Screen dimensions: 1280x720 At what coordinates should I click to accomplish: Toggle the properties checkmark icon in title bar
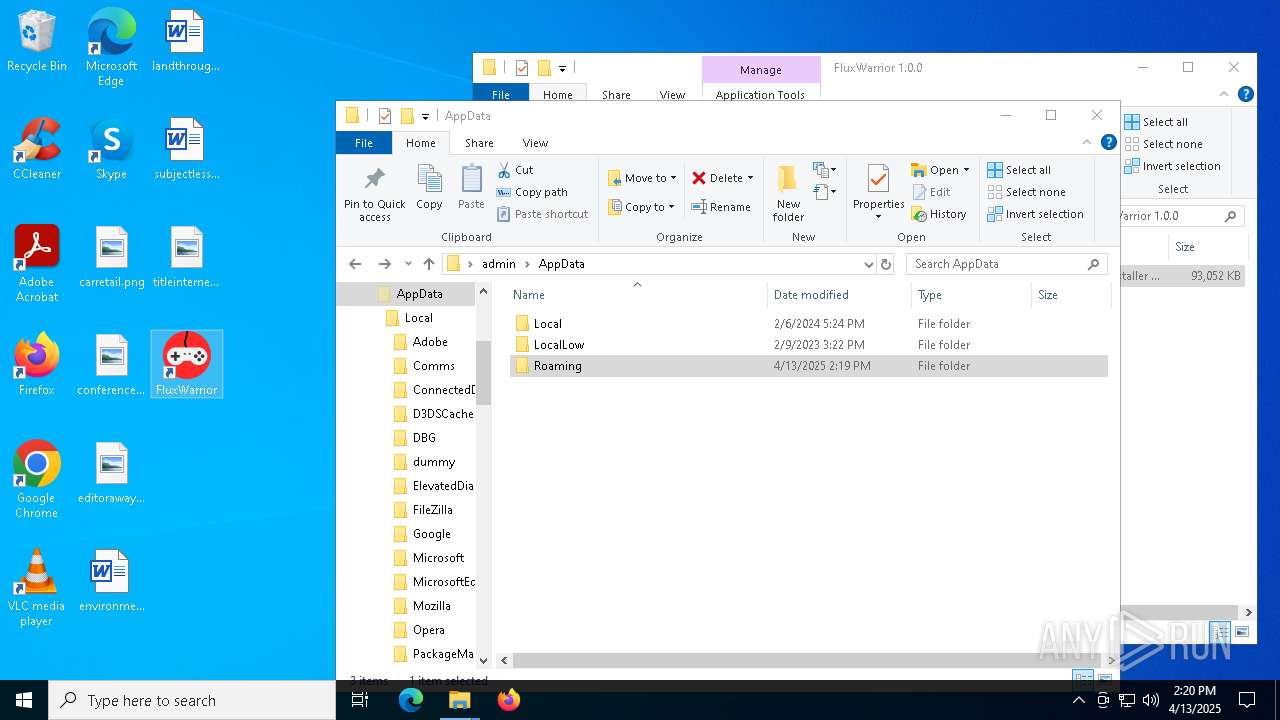point(385,116)
